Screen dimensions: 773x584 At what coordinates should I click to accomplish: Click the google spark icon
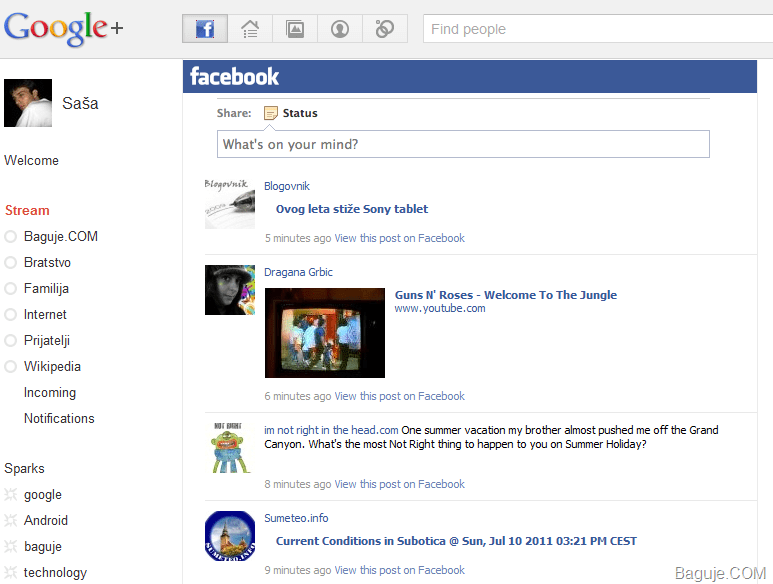click(x=10, y=494)
